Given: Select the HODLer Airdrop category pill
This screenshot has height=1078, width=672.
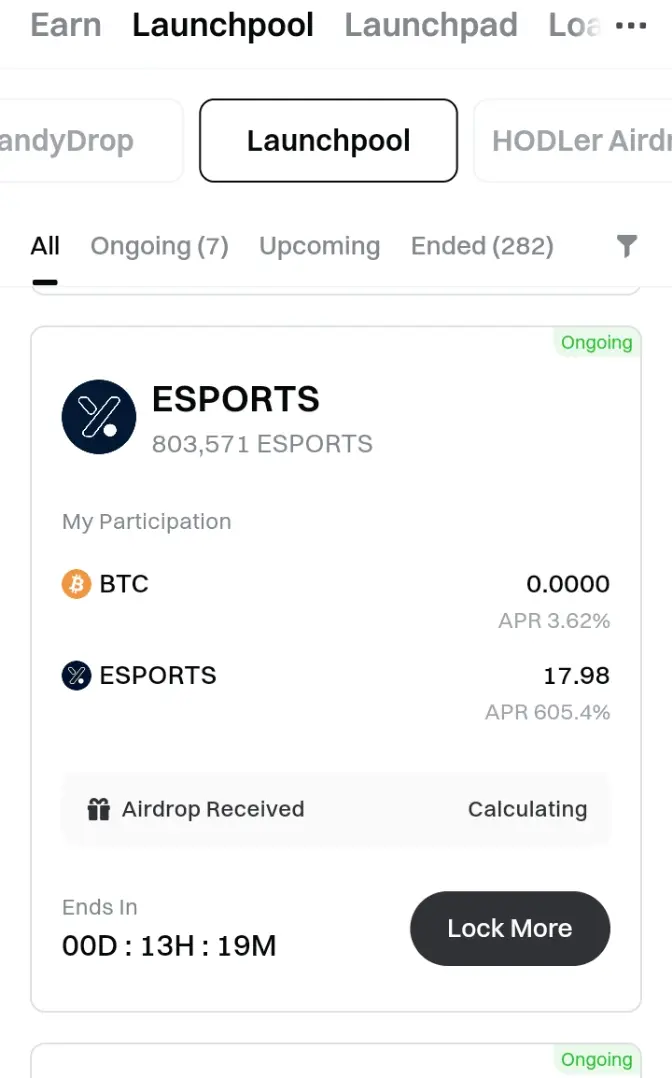Looking at the screenshot, I should click(573, 141).
